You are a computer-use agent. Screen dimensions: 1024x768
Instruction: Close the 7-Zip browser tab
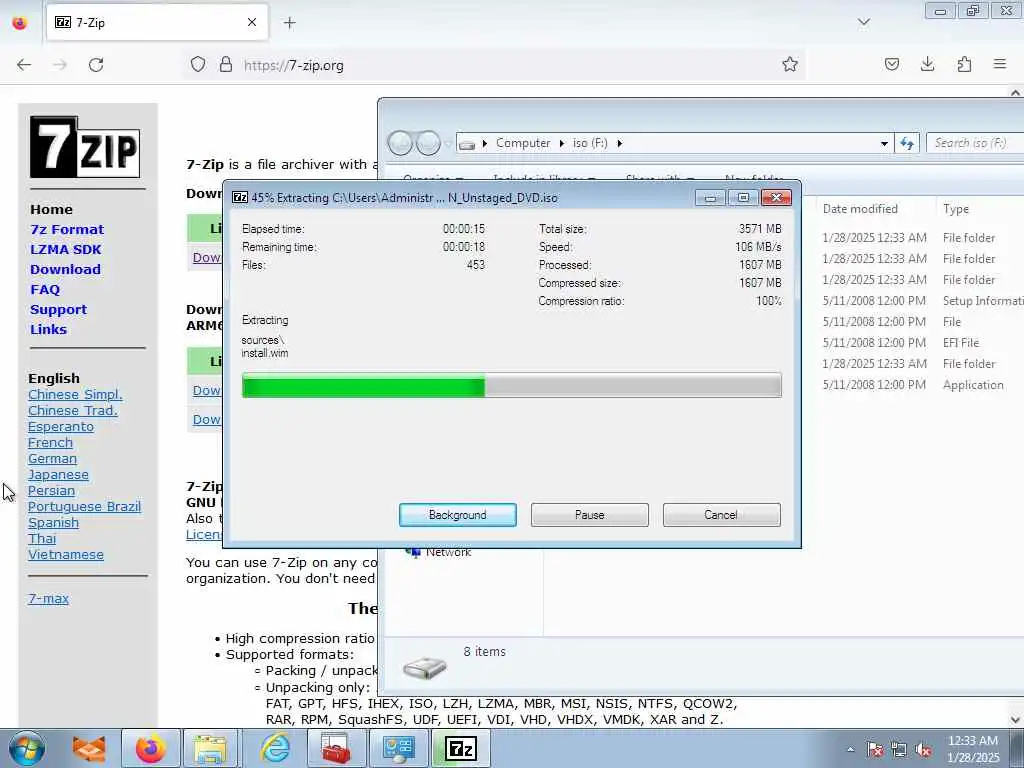tap(251, 22)
